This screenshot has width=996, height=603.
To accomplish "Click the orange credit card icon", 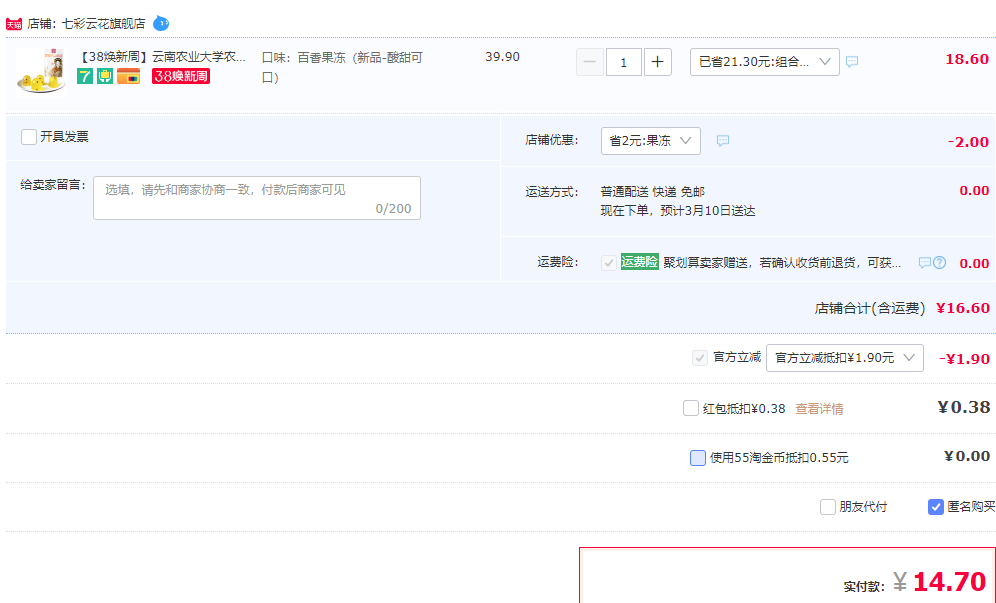I will [x=128, y=76].
